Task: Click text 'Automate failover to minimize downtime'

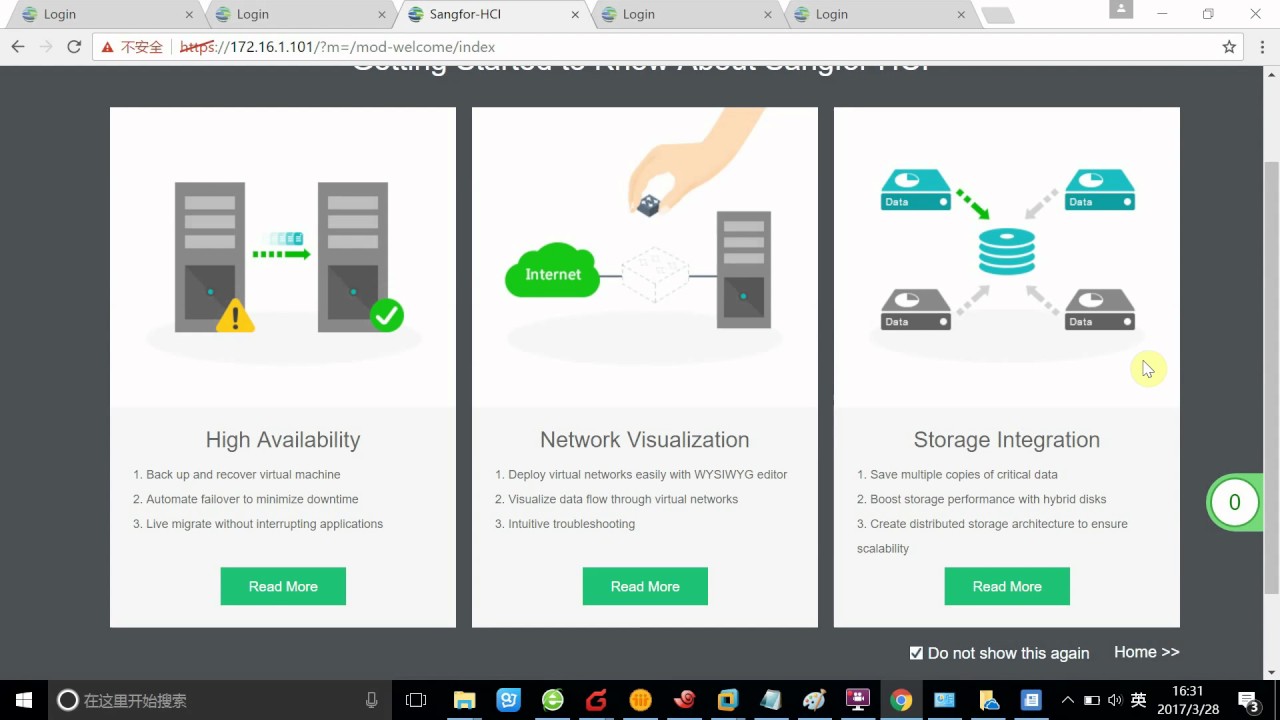Action: pyautogui.click(x=252, y=499)
